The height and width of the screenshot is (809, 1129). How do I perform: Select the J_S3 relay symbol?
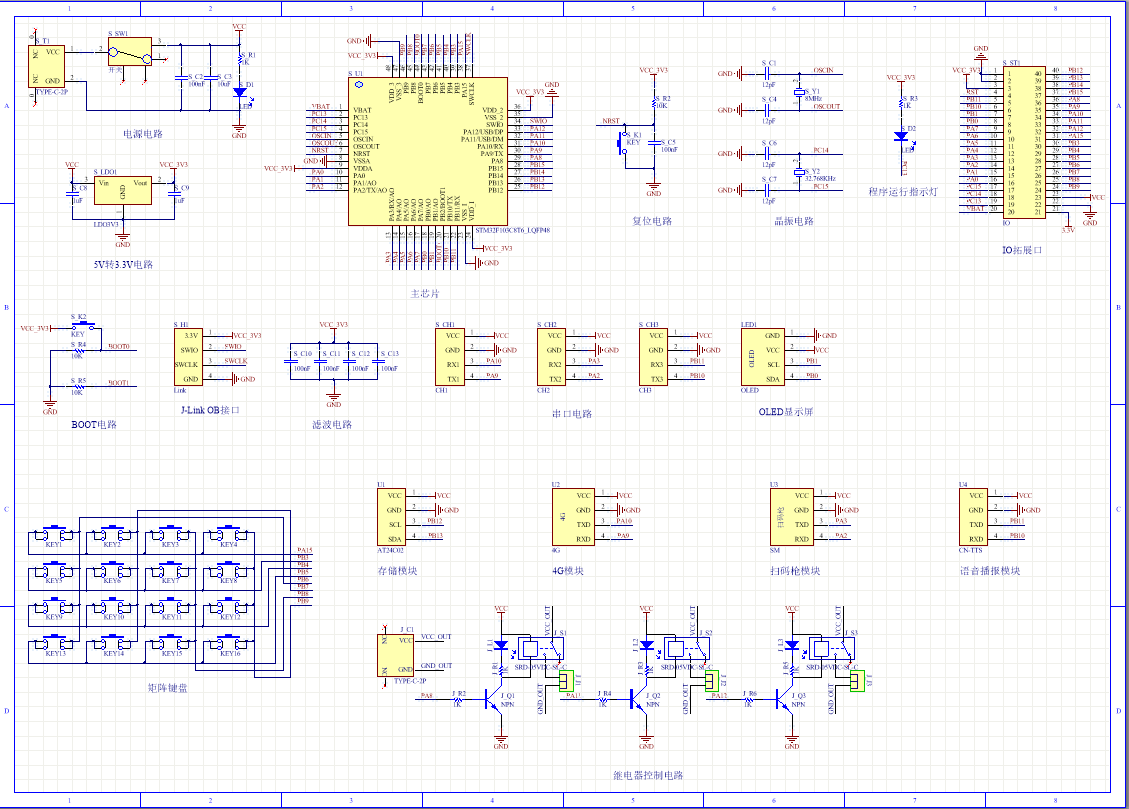point(832,648)
